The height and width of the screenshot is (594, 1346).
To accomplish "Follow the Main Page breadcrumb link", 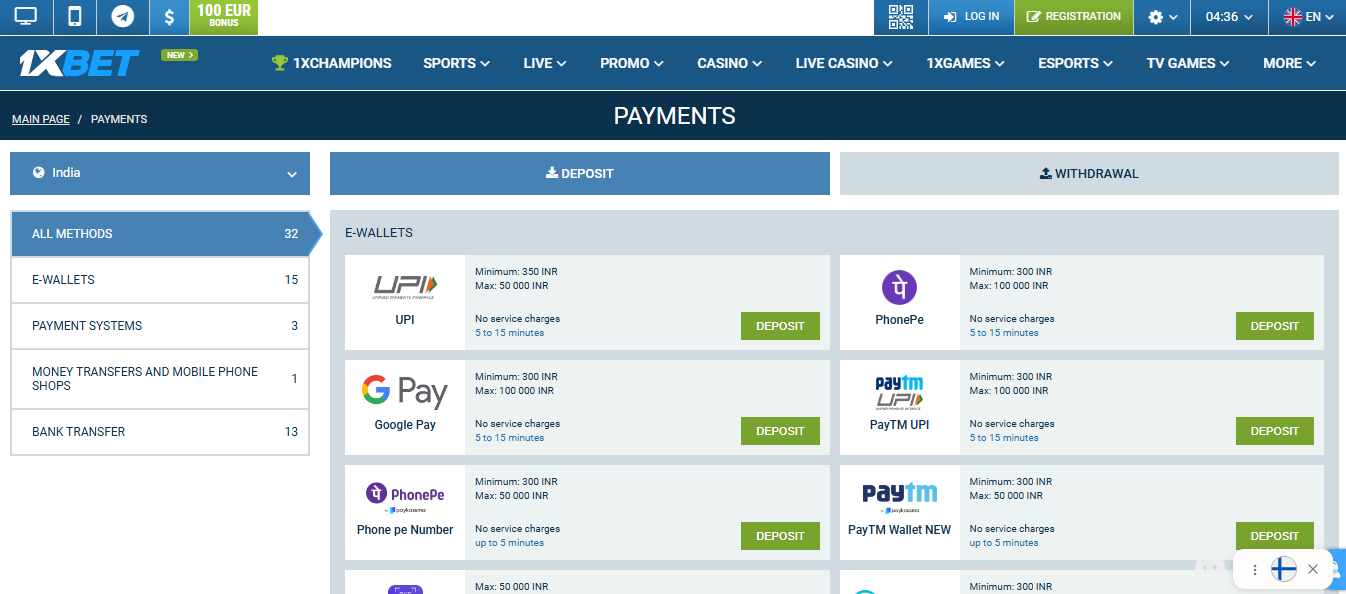I will tap(41, 119).
